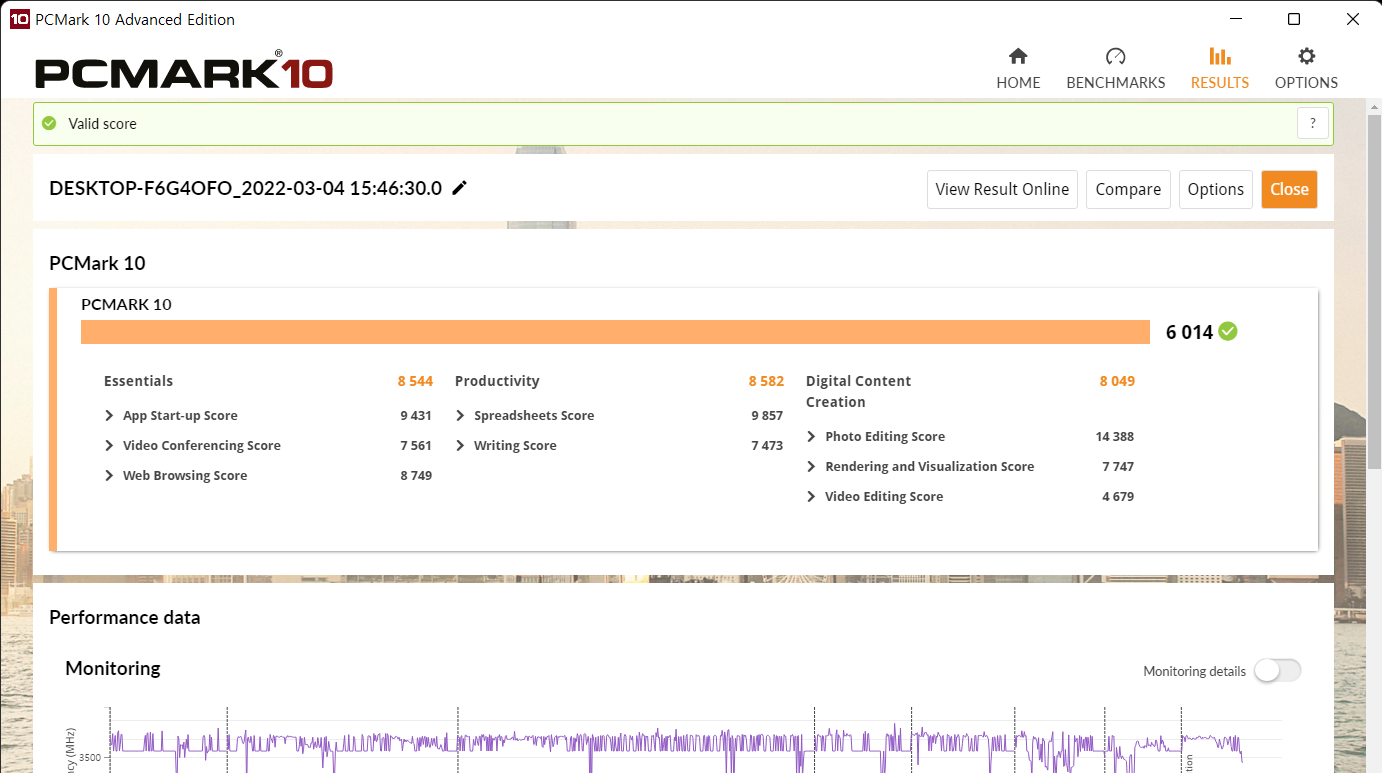Click the PCMARK 10 logo

point(184,72)
